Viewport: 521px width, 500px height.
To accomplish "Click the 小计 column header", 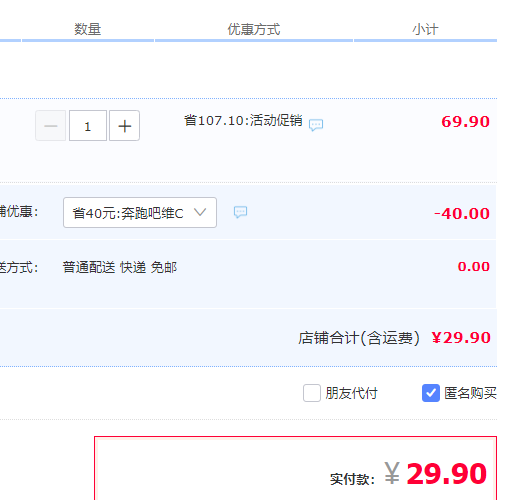I will (425, 29).
